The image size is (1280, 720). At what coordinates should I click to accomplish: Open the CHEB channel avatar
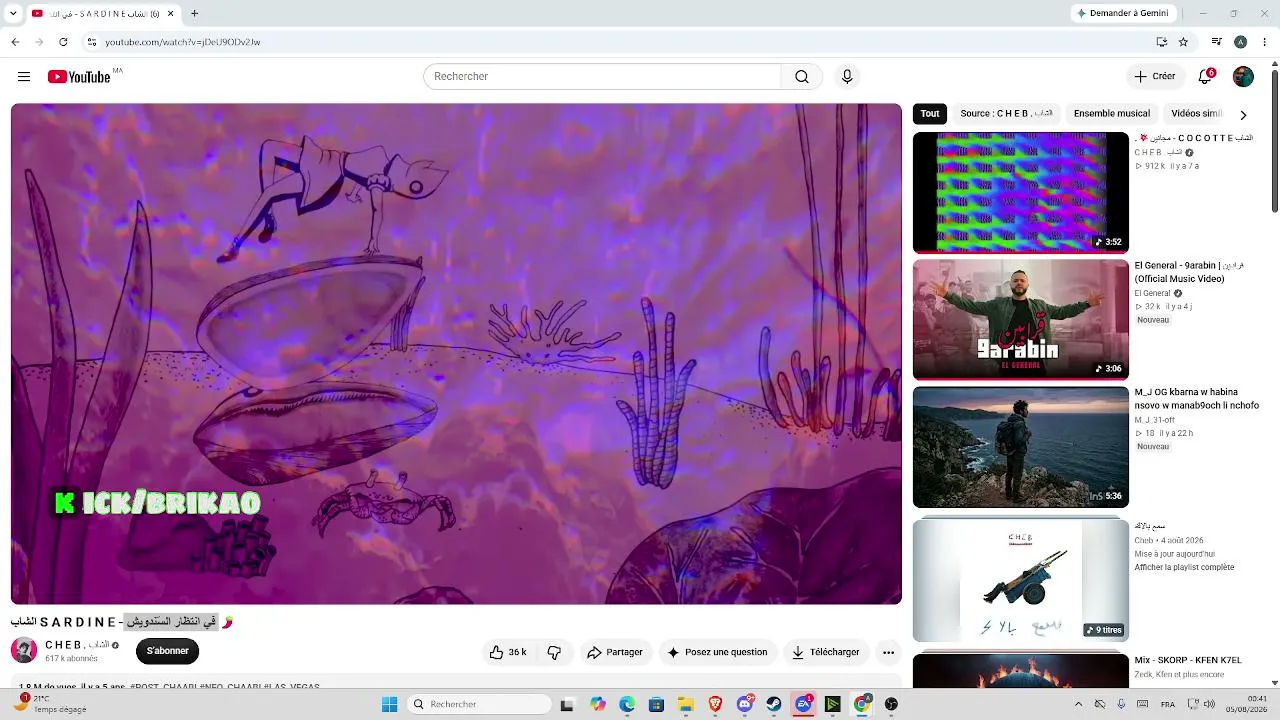tap(24, 650)
